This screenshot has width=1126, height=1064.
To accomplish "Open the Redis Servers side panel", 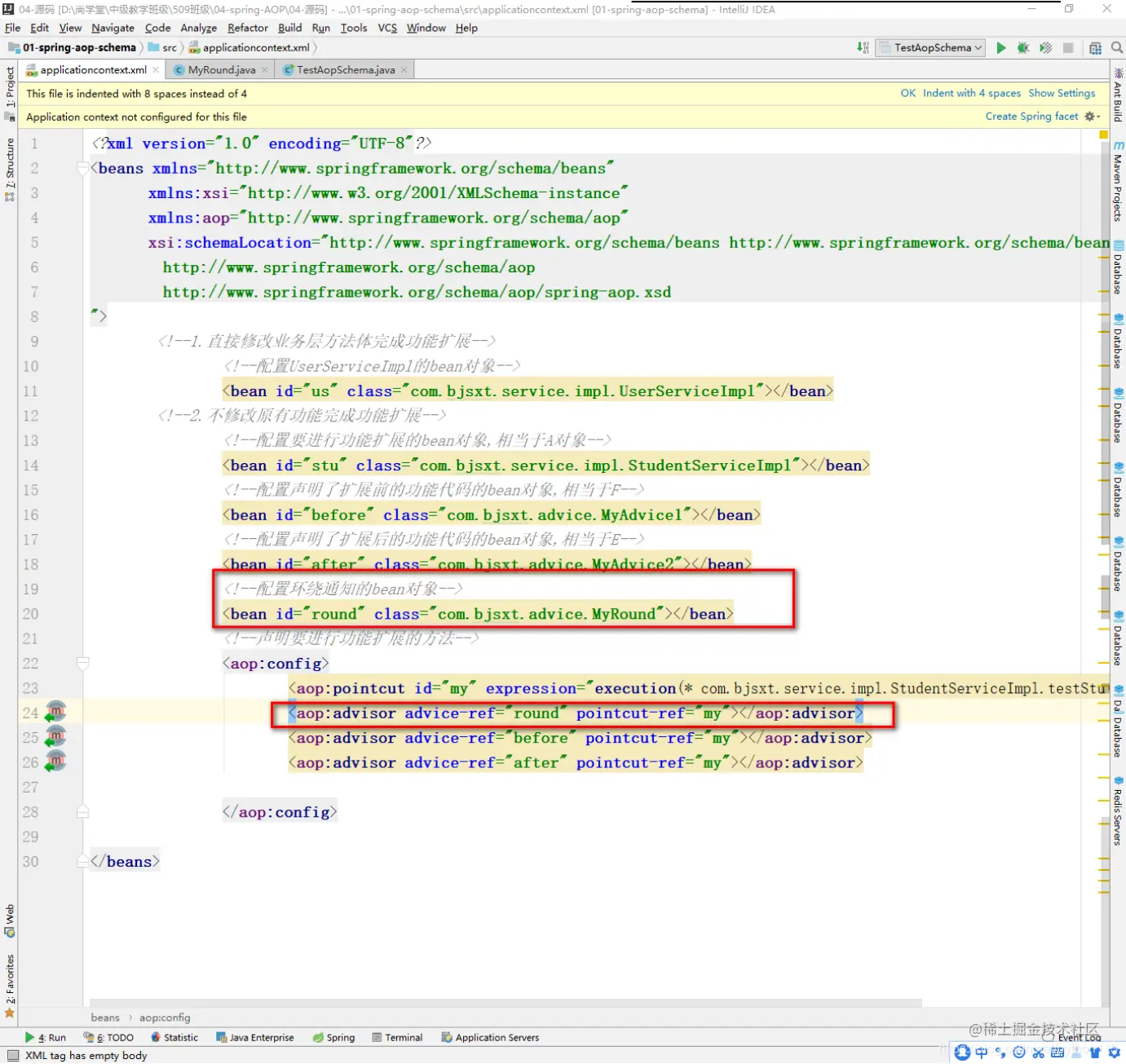I will (1118, 810).
